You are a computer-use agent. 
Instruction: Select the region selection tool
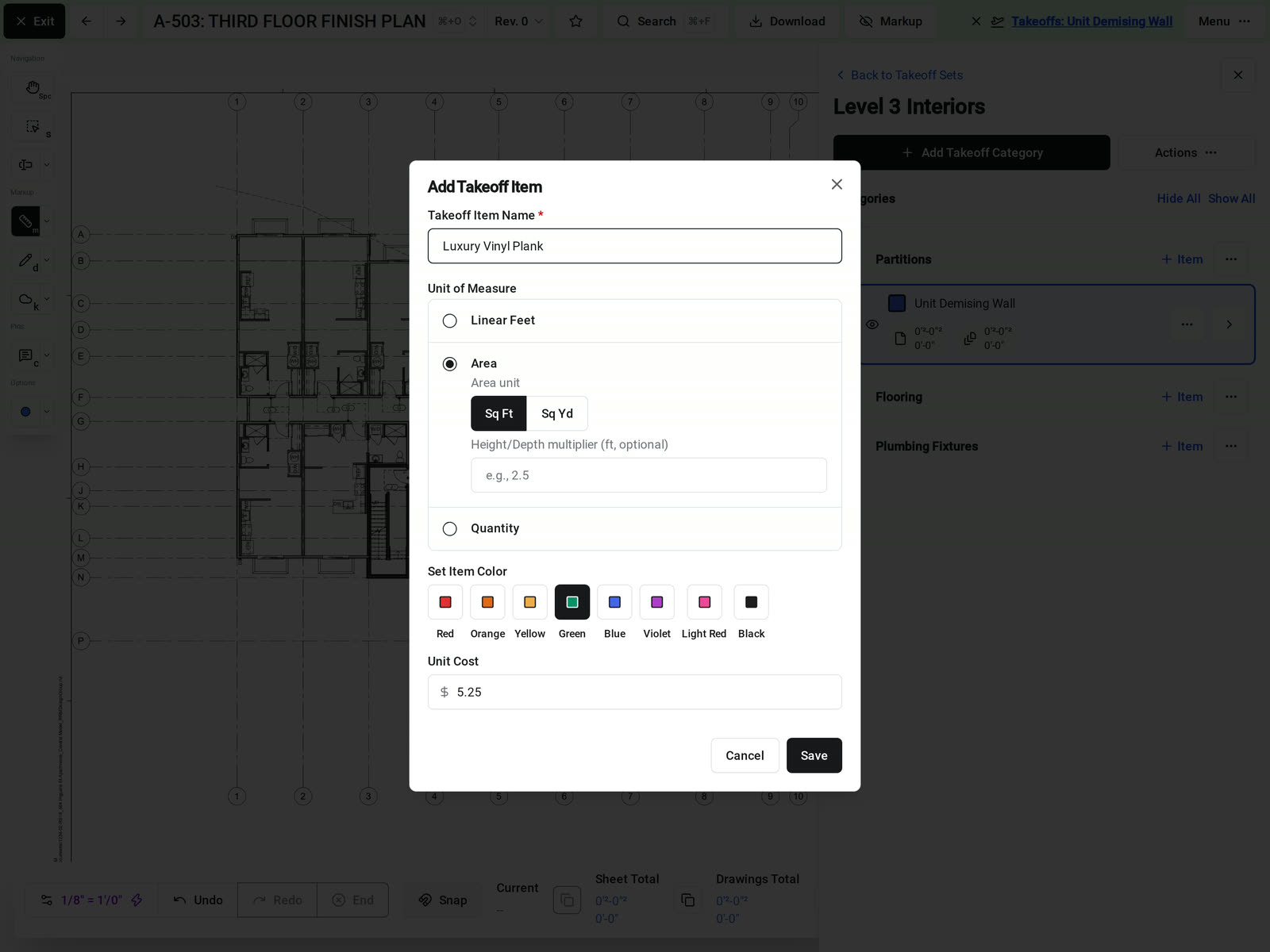pos(33,126)
